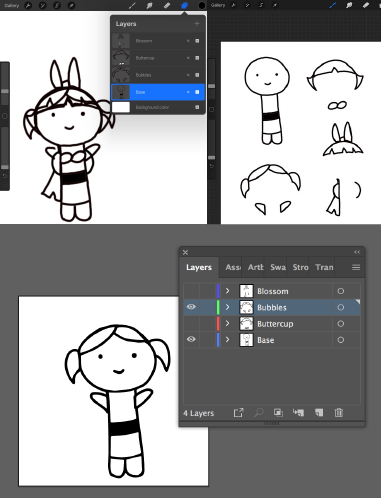Viewport: 381px width, 498px height.
Task: Click the Create New Layer icon
Action: tap(319, 413)
